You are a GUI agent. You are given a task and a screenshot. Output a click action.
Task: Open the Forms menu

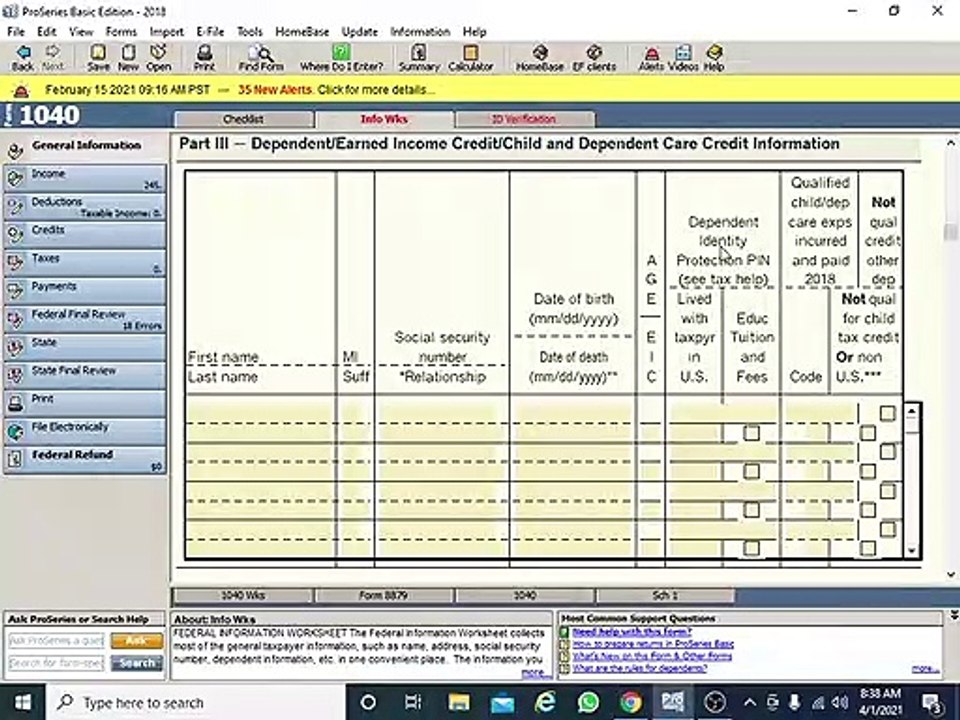click(121, 32)
